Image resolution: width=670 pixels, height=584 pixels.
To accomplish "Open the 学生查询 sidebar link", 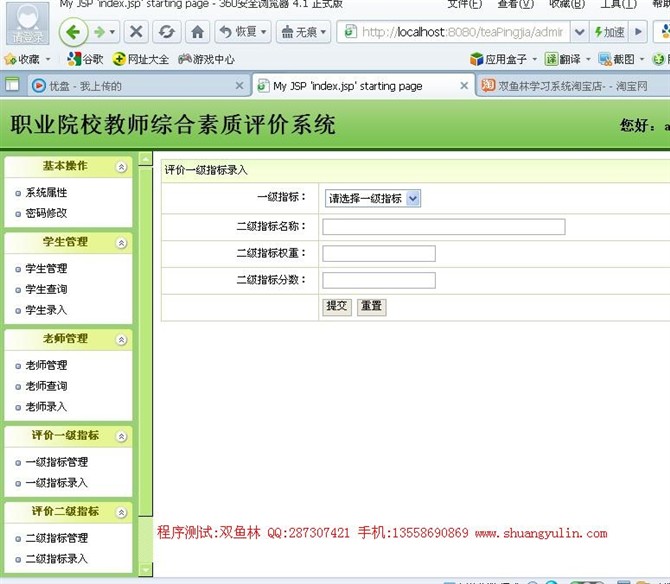I will click(x=46, y=289).
